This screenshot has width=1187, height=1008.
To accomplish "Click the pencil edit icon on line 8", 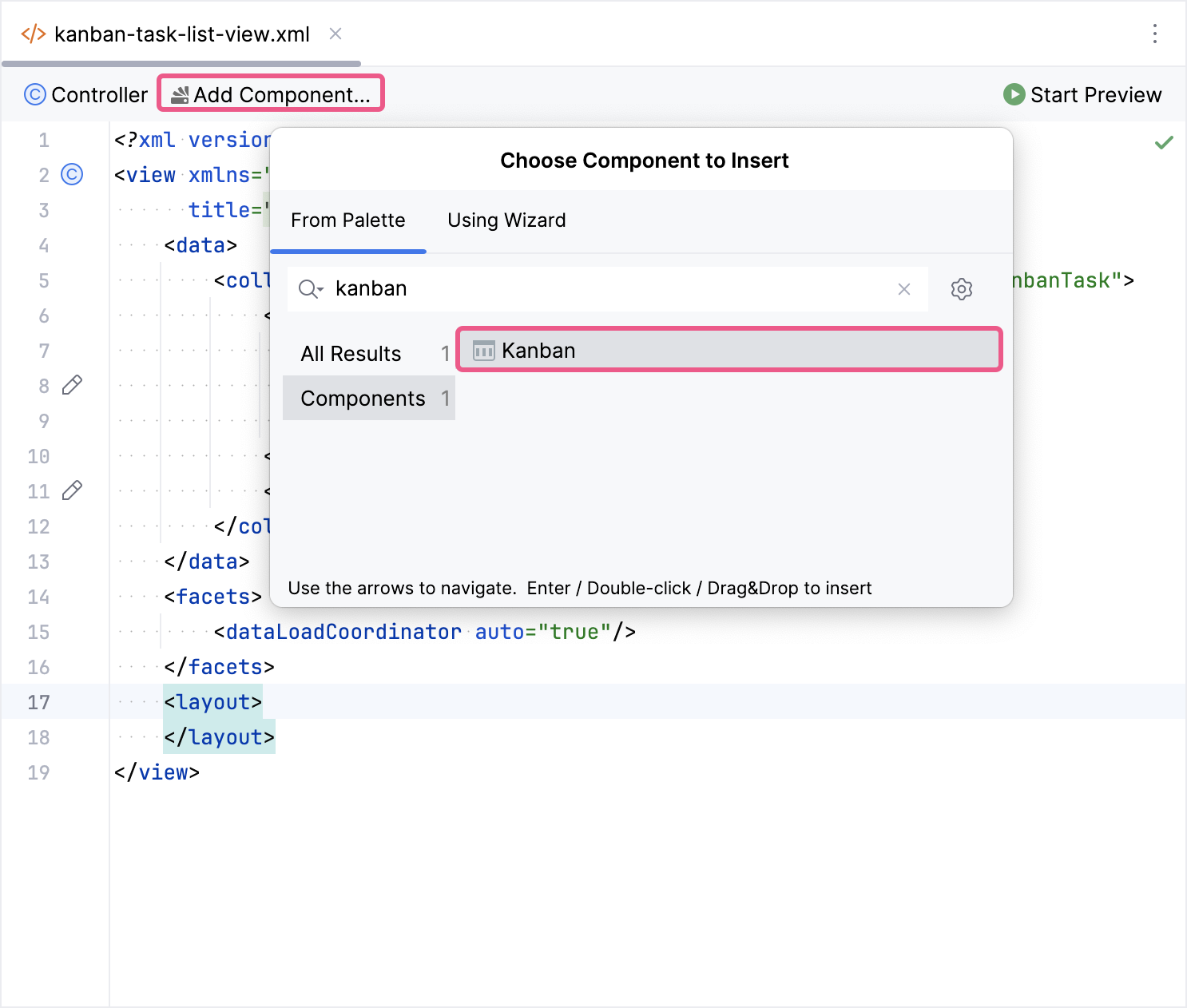I will (x=72, y=384).
